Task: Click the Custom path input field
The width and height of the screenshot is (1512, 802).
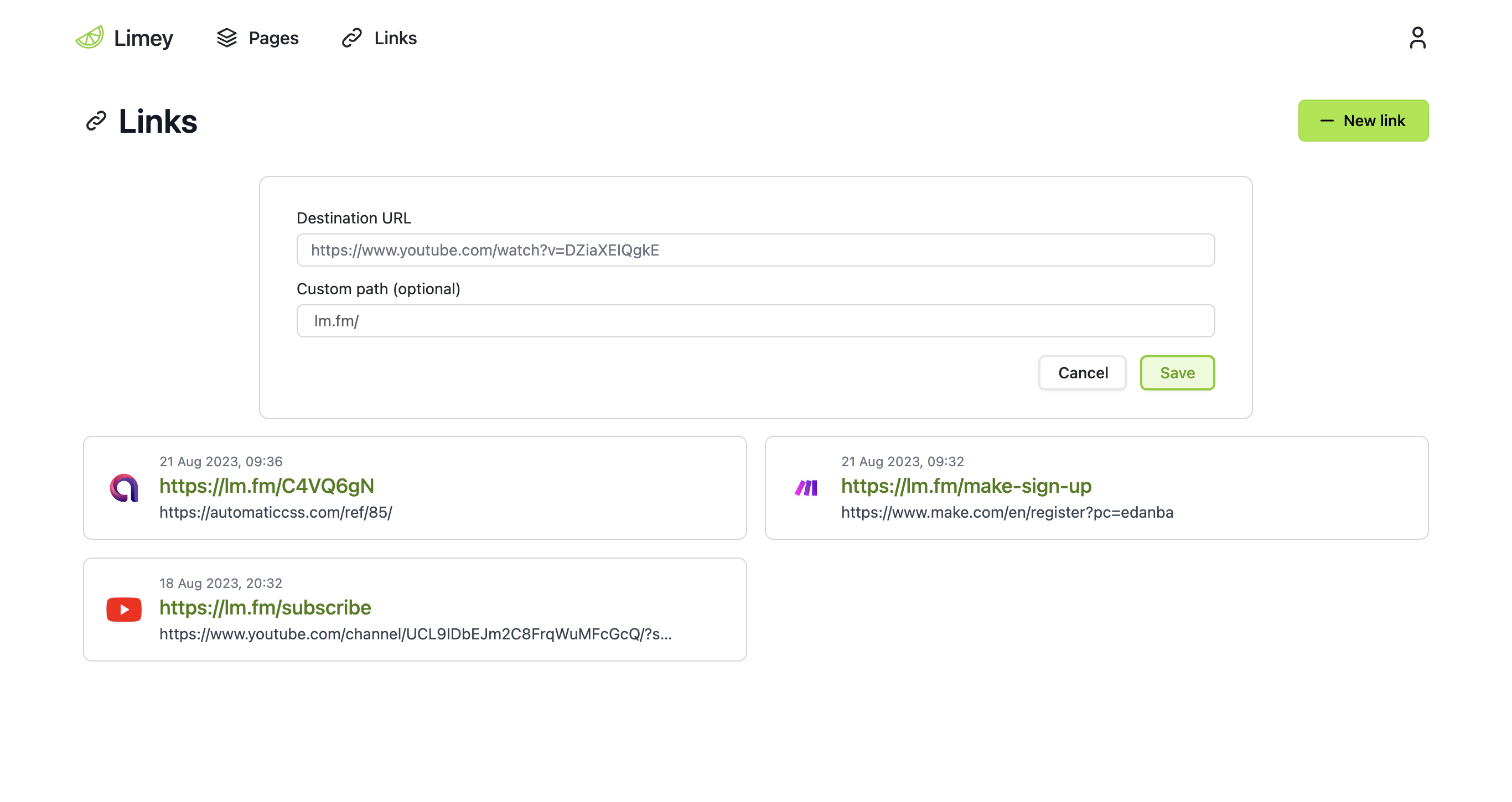Action: (756, 321)
